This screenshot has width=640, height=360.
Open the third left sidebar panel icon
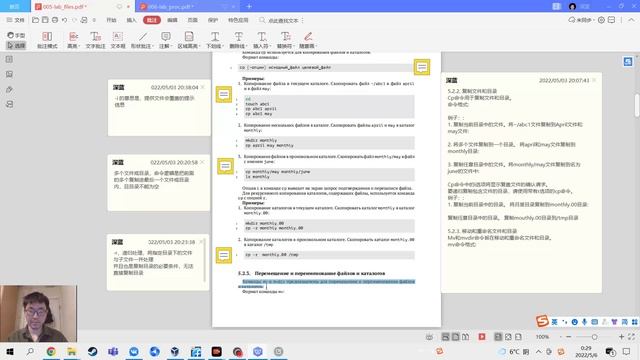click(x=9, y=89)
